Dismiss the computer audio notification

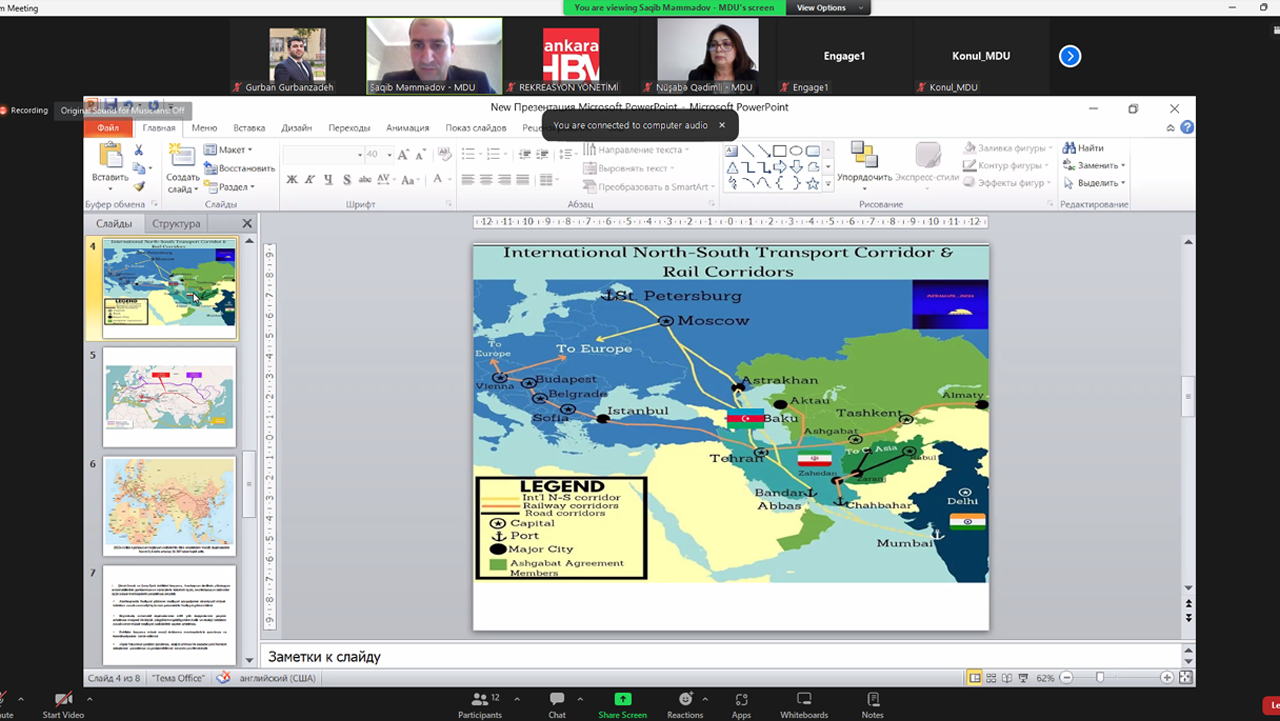tap(722, 125)
